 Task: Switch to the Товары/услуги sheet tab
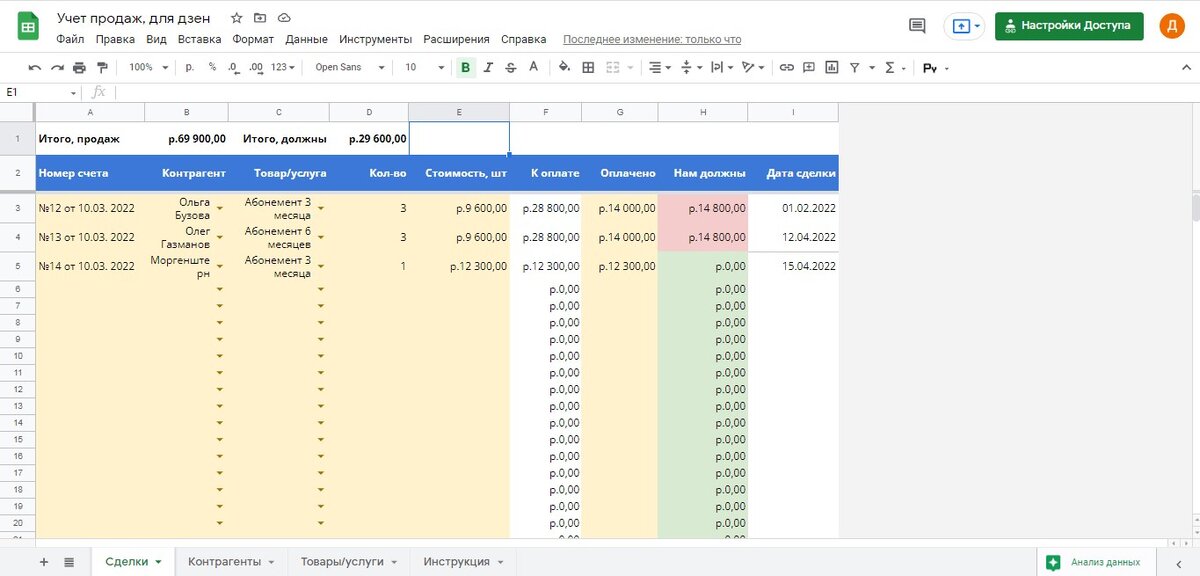tap(348, 562)
